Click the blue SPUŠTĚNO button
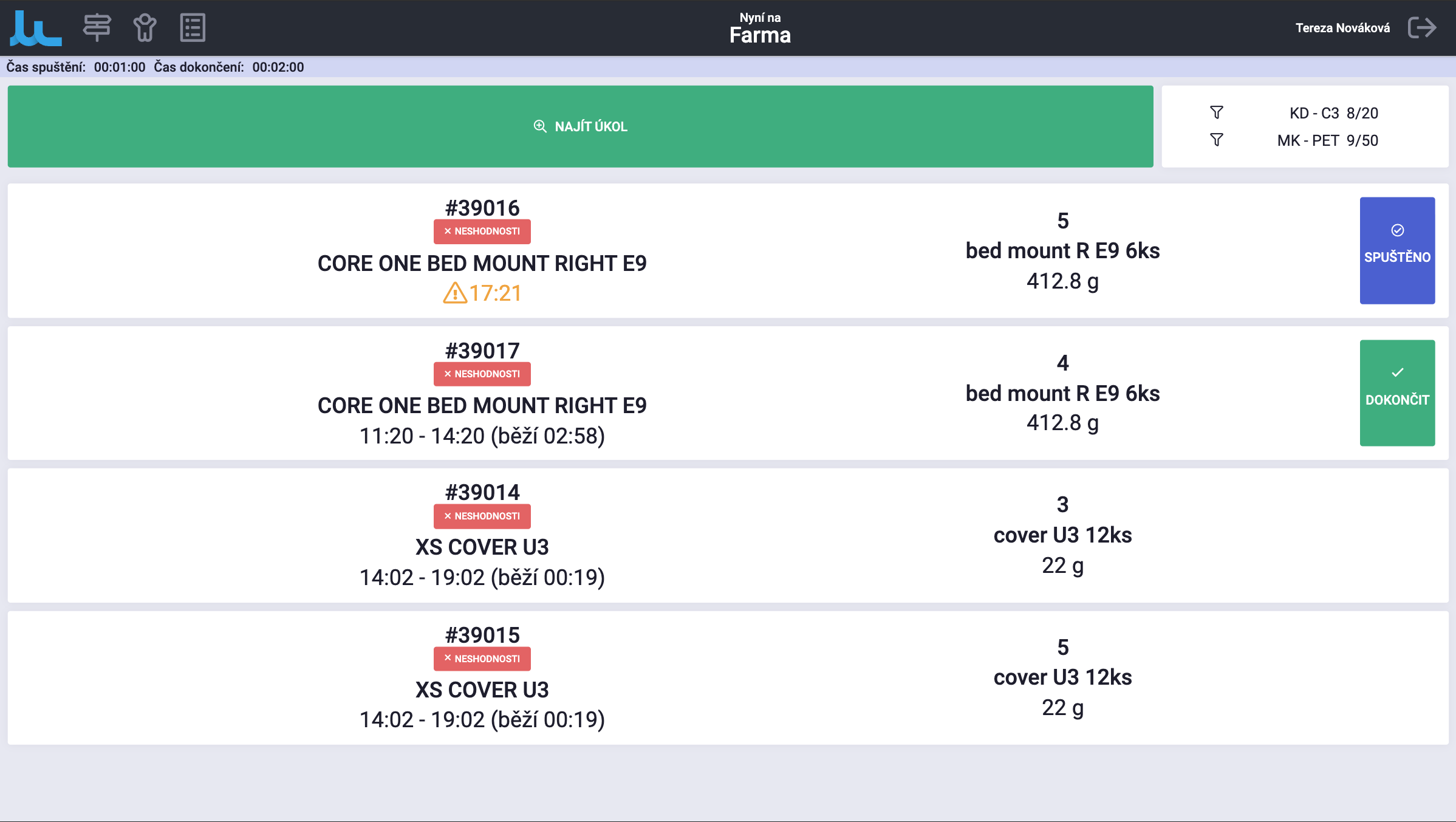This screenshot has width=1456, height=822. pos(1397,250)
